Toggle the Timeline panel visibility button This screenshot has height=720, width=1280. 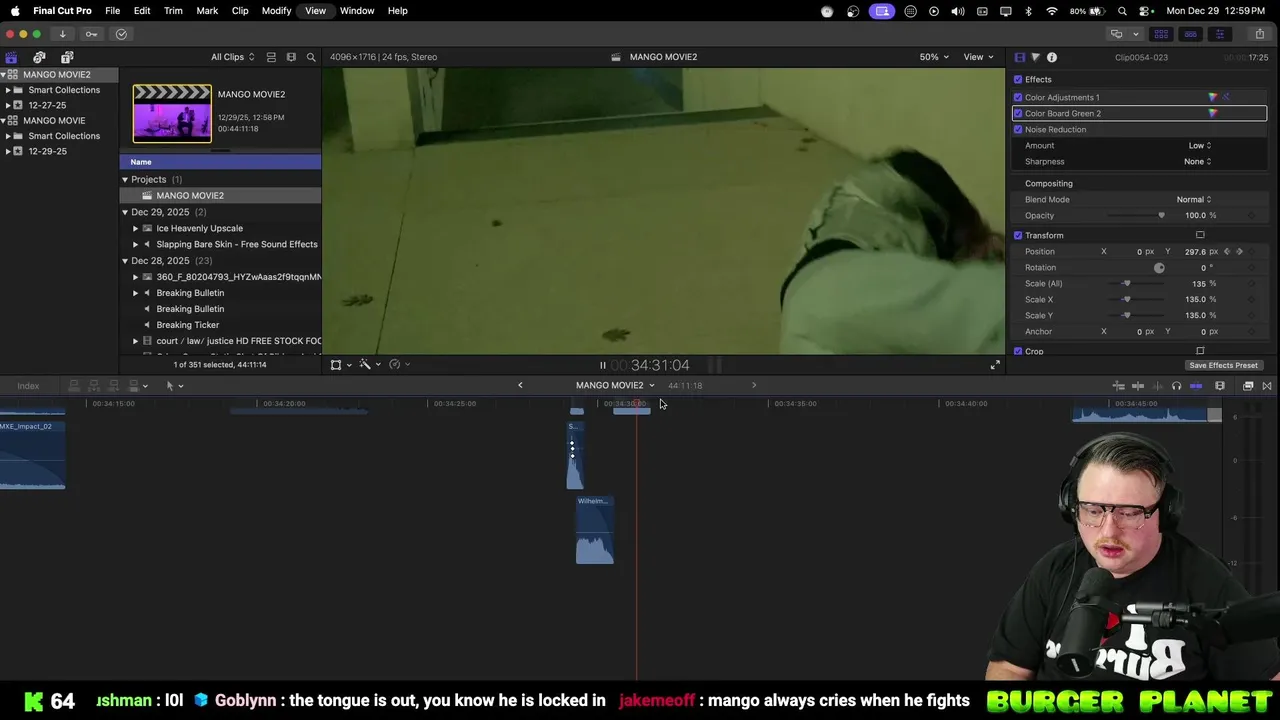pyautogui.click(x=1190, y=34)
